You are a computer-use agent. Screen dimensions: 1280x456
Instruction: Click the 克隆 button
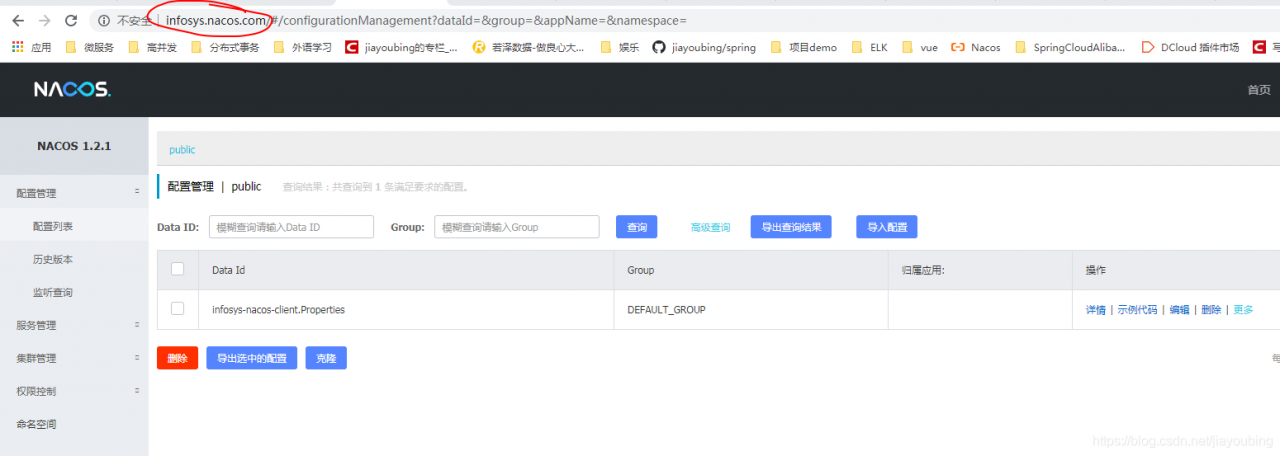(x=326, y=358)
